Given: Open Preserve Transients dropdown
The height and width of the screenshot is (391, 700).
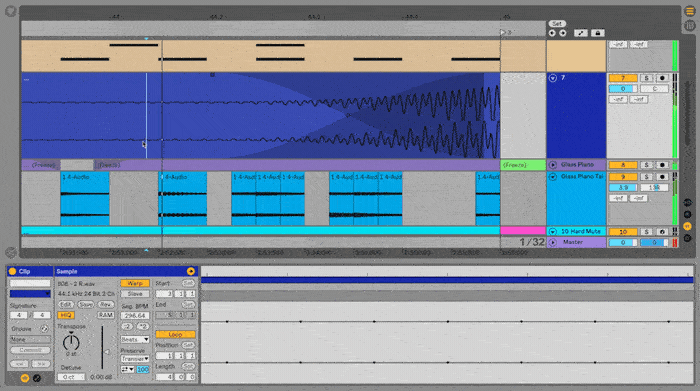Looking at the screenshot, I should pyautogui.click(x=135, y=359).
